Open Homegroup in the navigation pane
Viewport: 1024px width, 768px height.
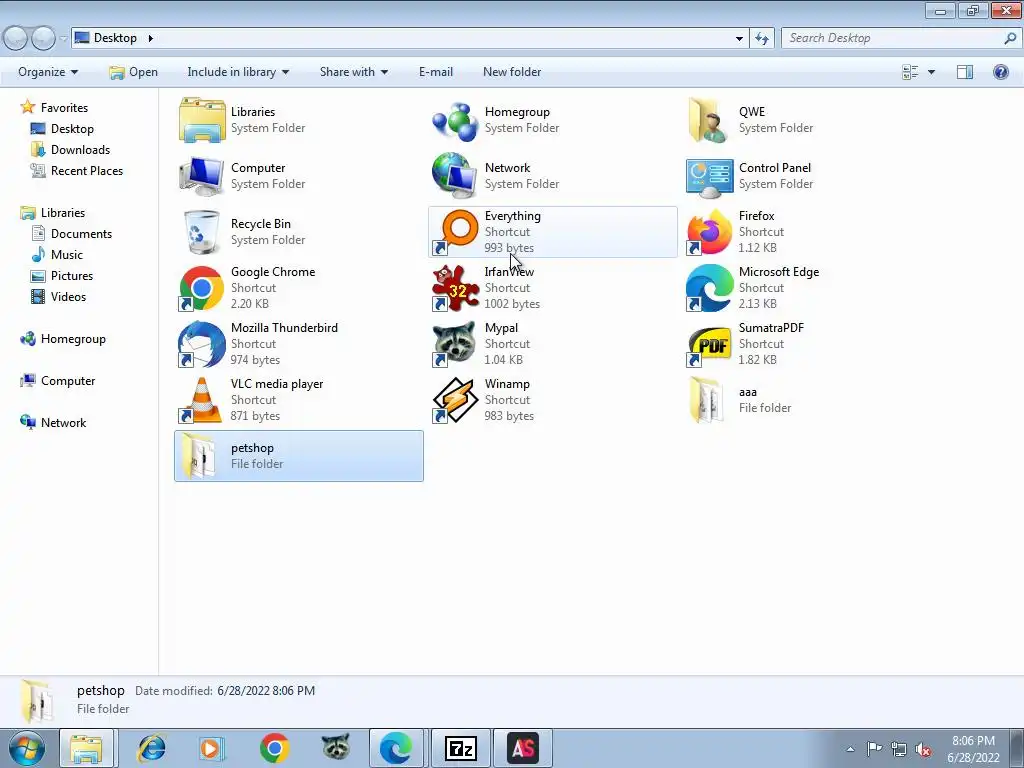pos(73,339)
